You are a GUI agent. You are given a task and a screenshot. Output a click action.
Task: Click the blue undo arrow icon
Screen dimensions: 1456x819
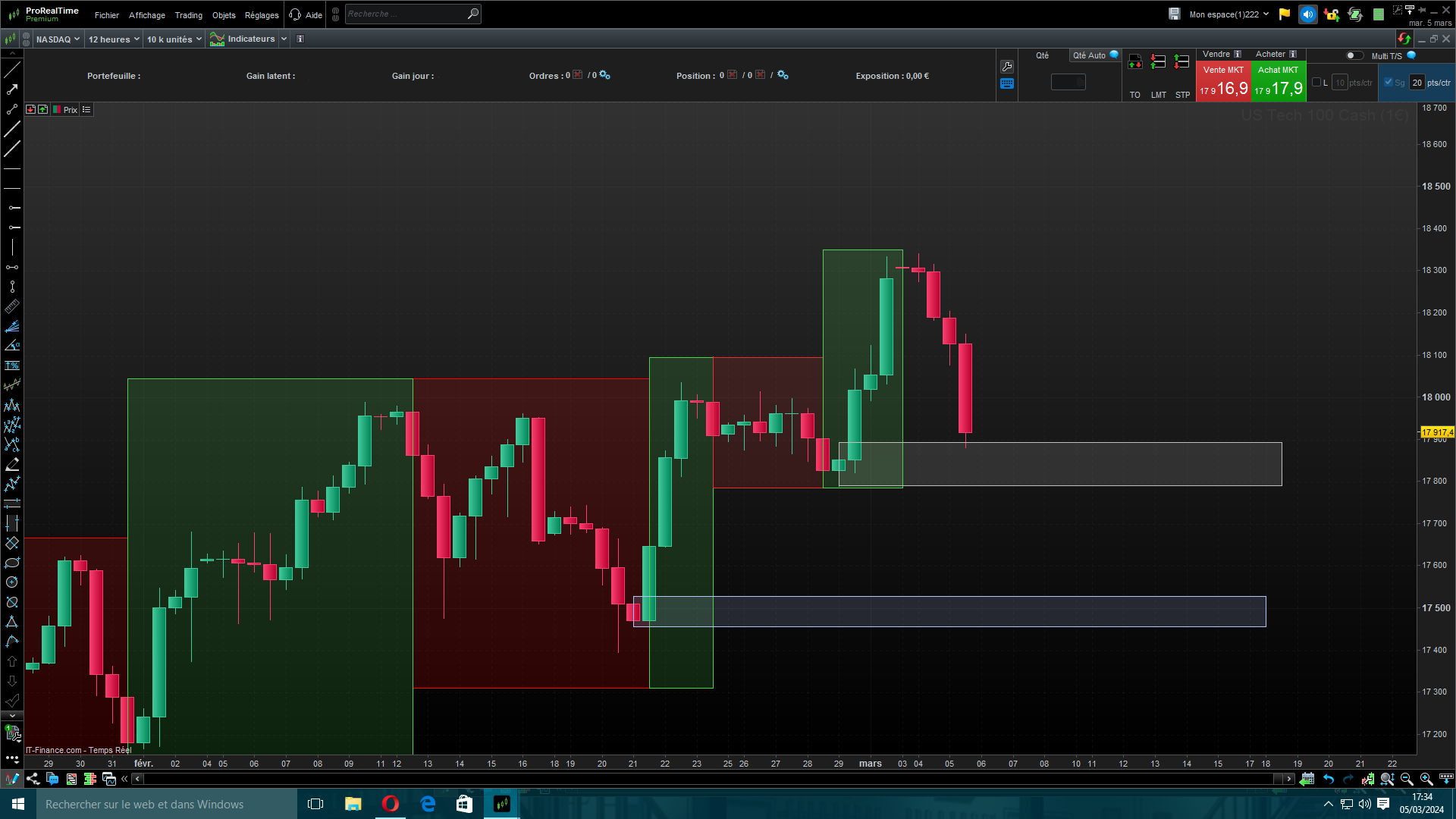[1329, 779]
